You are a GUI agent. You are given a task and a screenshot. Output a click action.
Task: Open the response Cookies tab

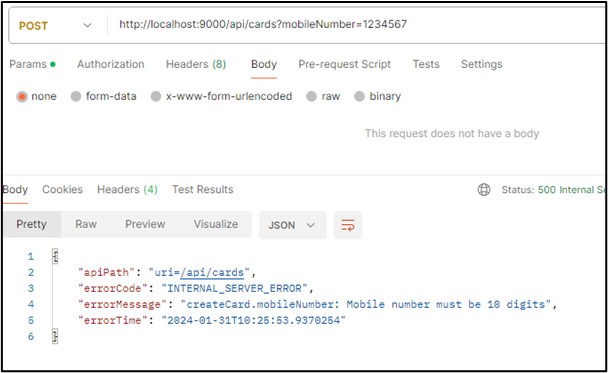[62, 190]
